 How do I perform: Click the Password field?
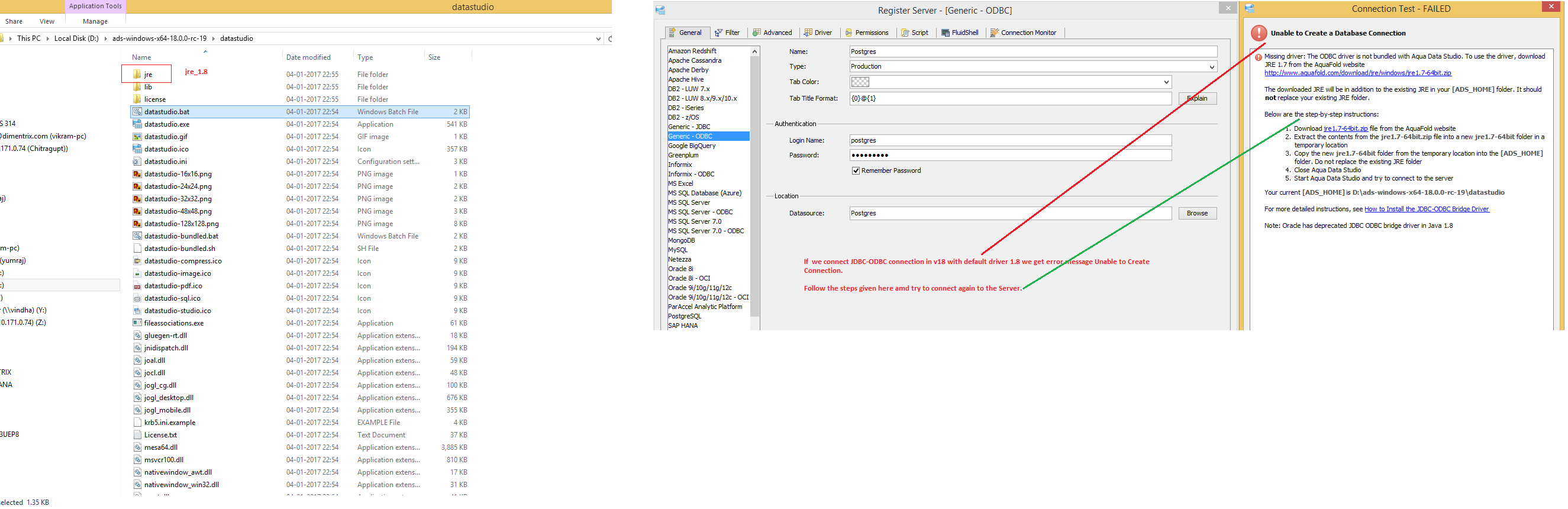tap(1011, 156)
